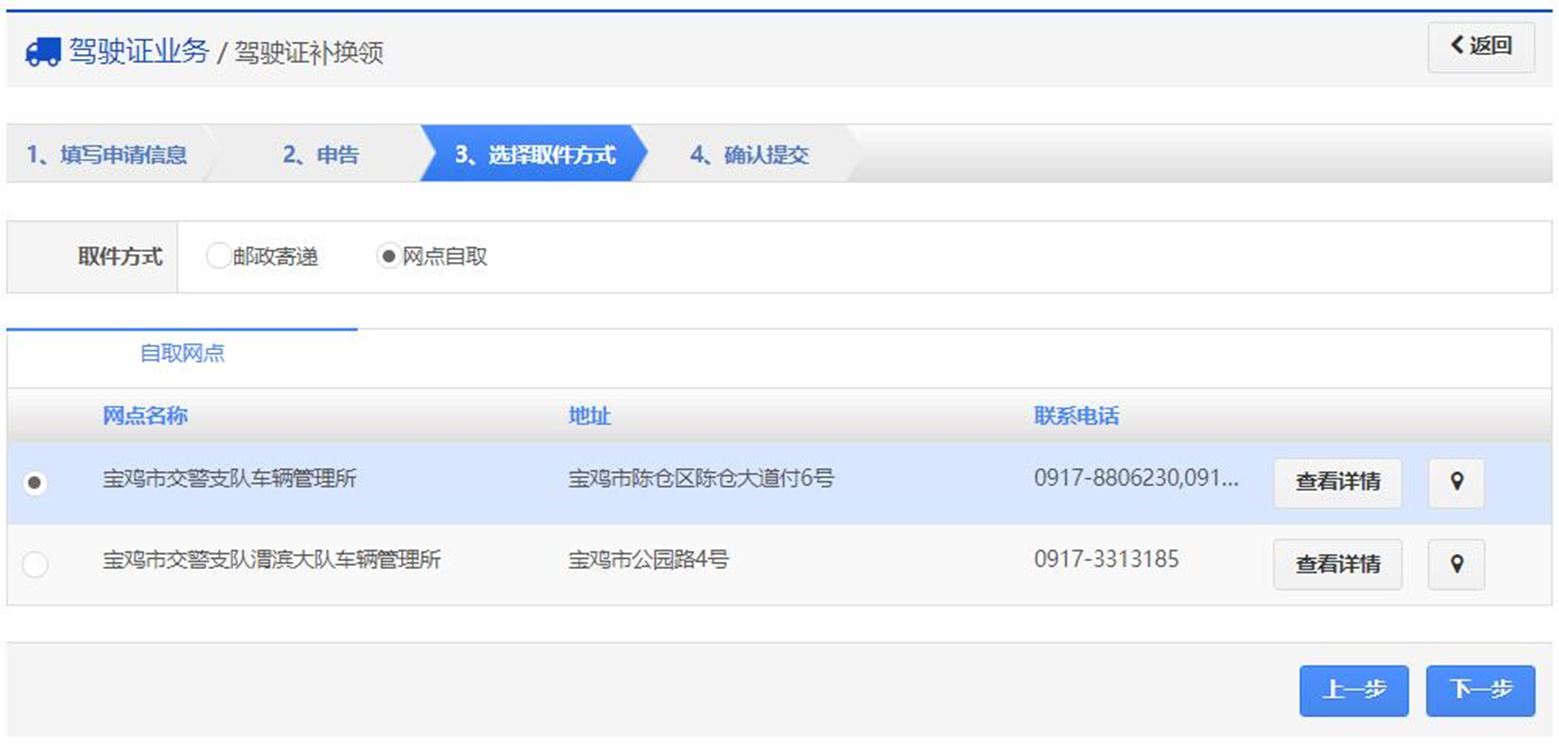The height and width of the screenshot is (745, 1559).
Task: Switch to the 自取网点 tab
Action: pyautogui.click(x=182, y=354)
